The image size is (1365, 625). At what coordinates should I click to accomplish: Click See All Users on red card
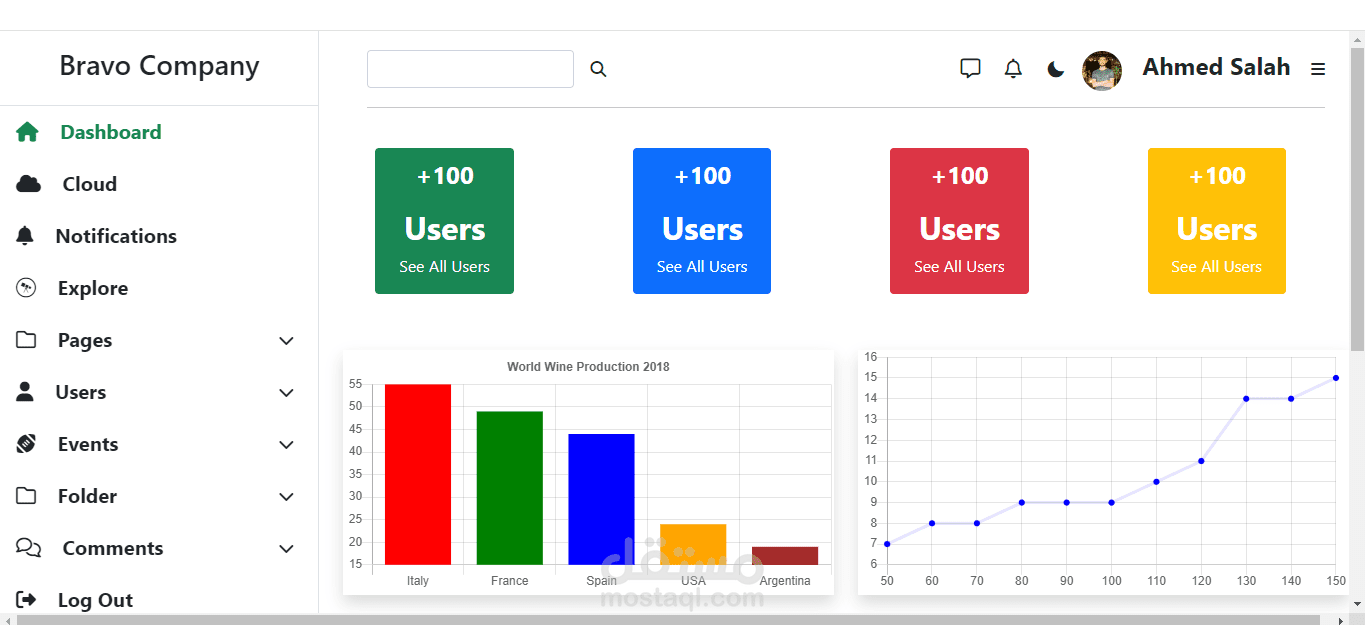pos(959,267)
